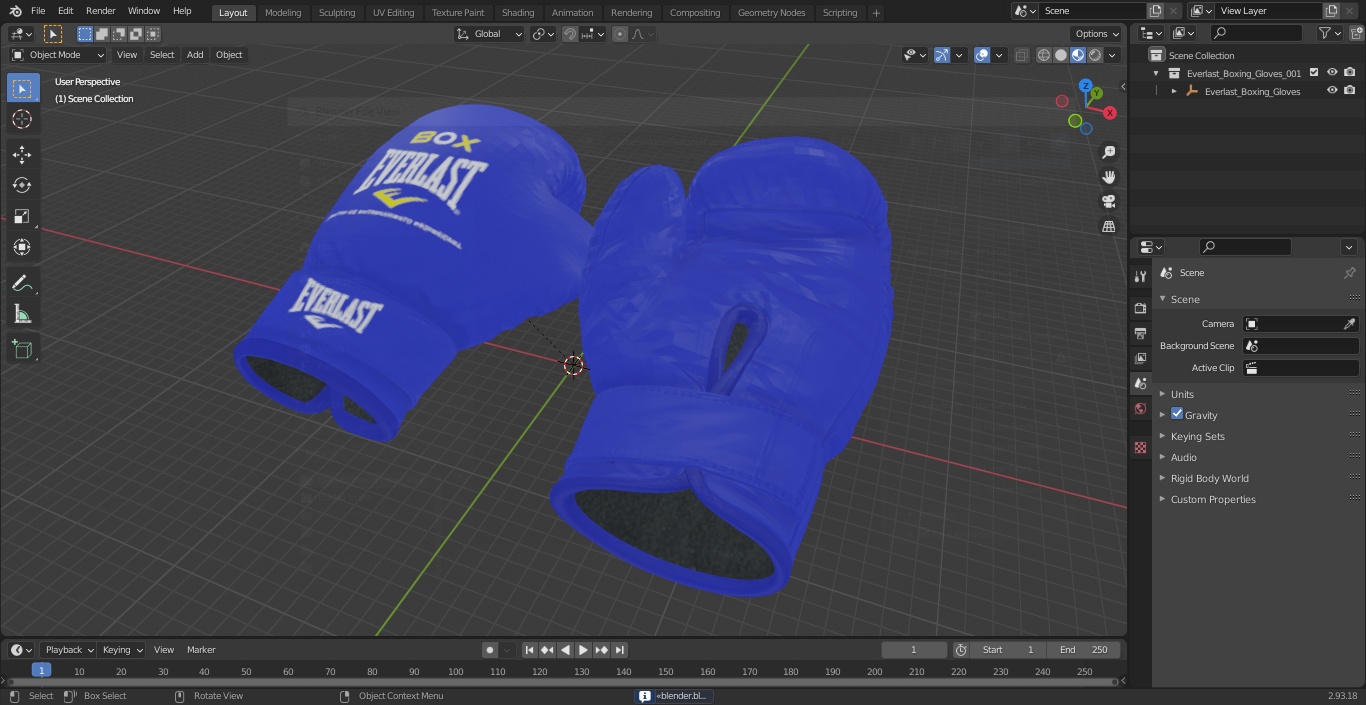
Task: Open the Render menu
Action: tap(101, 11)
